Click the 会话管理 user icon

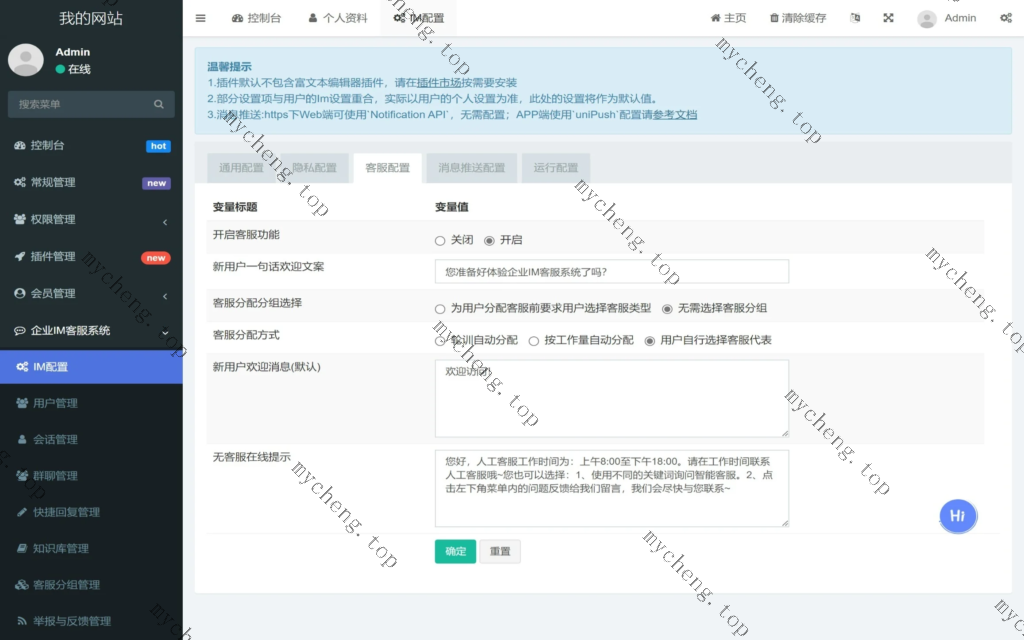click(22, 440)
